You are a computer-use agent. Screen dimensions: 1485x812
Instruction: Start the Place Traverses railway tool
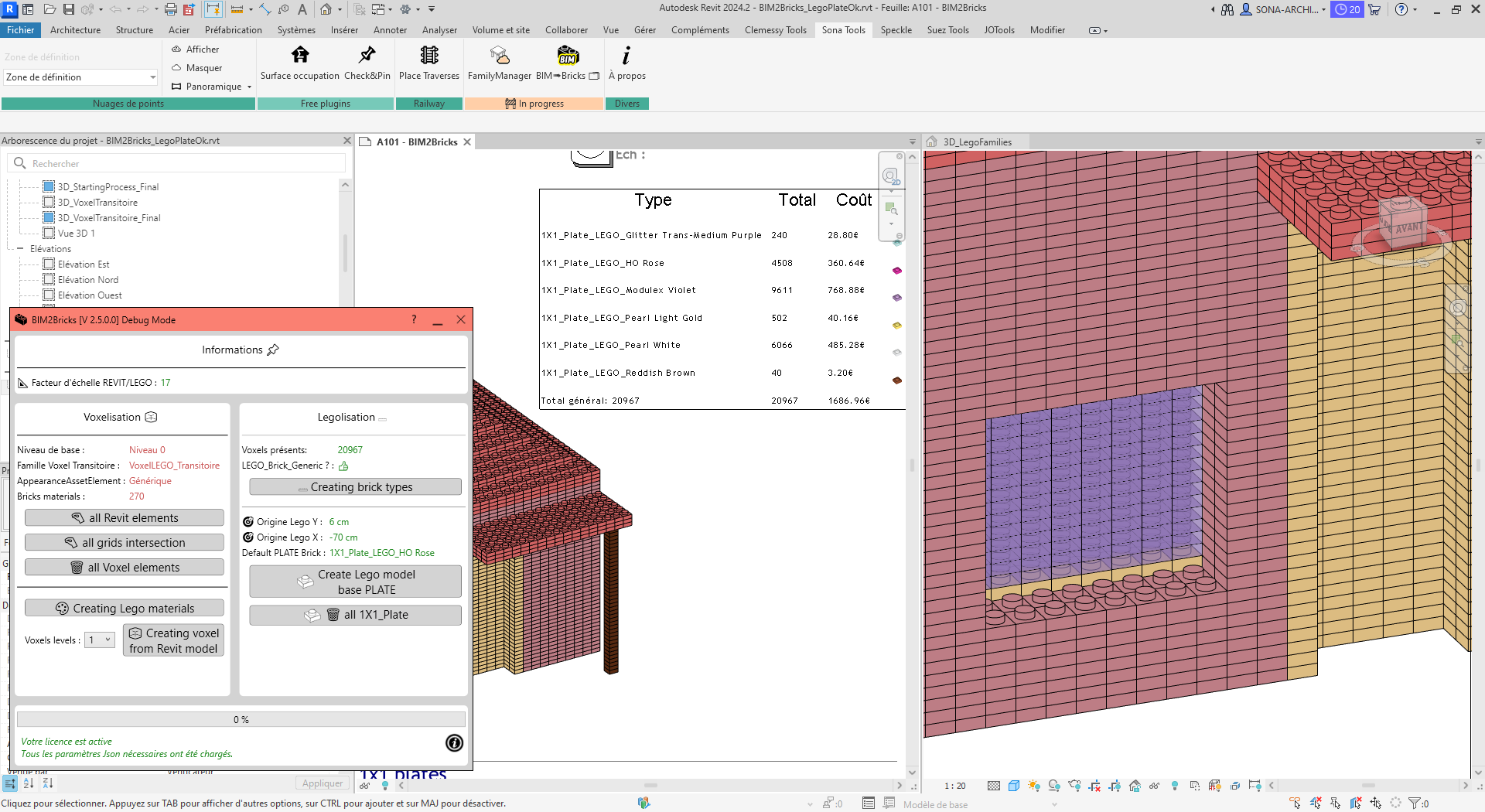point(428,63)
